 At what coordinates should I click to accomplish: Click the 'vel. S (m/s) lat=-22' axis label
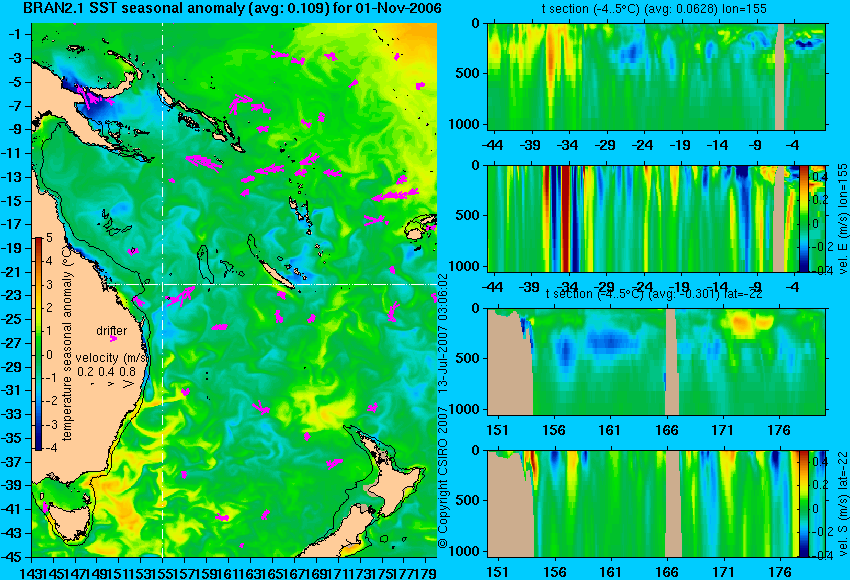(842, 504)
